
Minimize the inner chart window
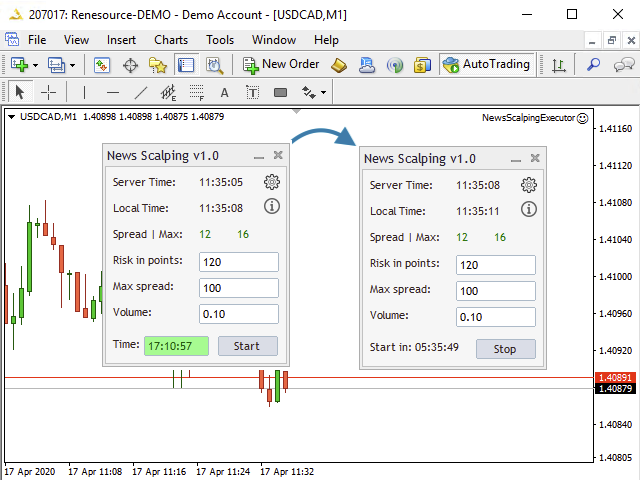point(592,40)
